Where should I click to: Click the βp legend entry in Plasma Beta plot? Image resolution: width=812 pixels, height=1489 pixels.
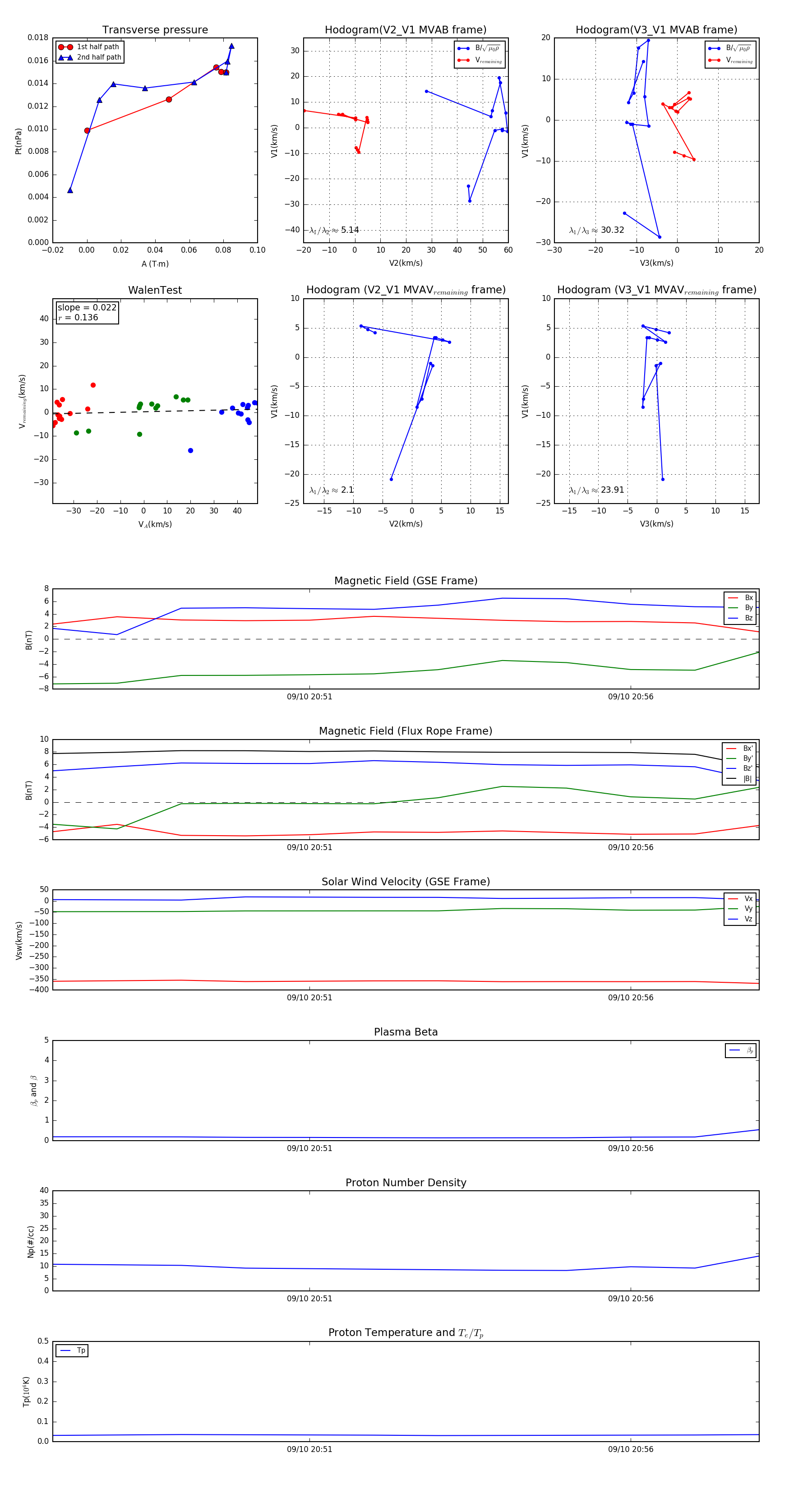741,1050
